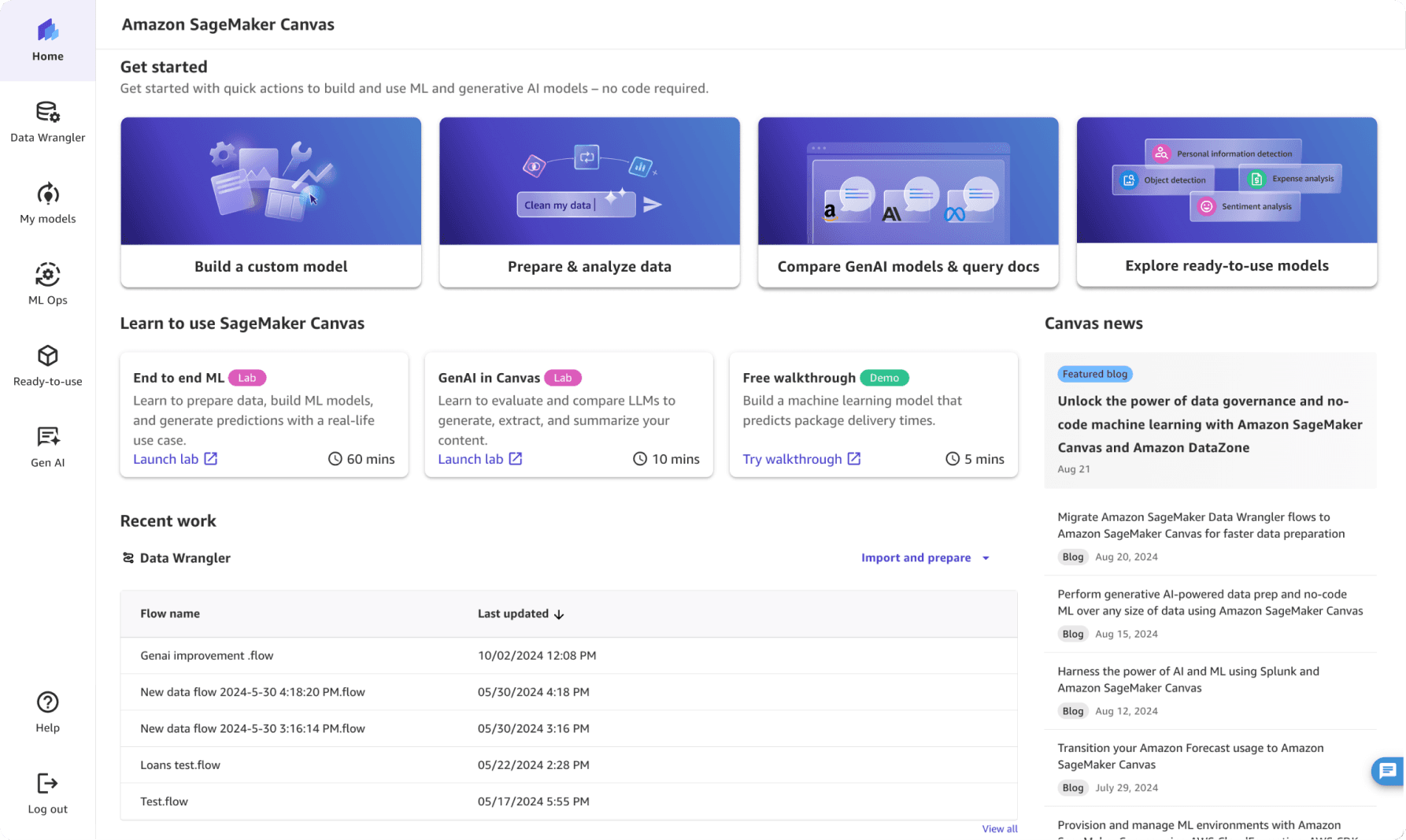This screenshot has width=1406, height=840.
Task: Click the Flow name column header
Action: pos(170,614)
